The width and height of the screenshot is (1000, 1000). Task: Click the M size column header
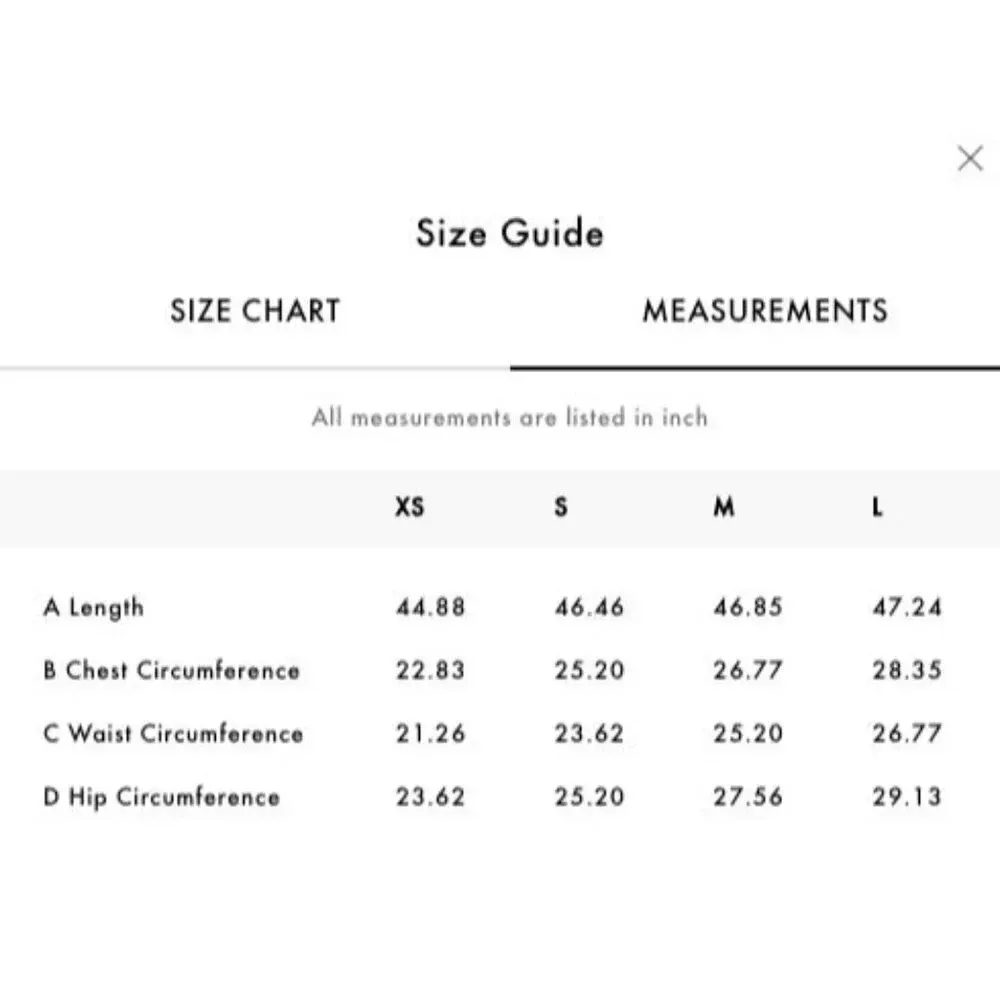tap(724, 508)
